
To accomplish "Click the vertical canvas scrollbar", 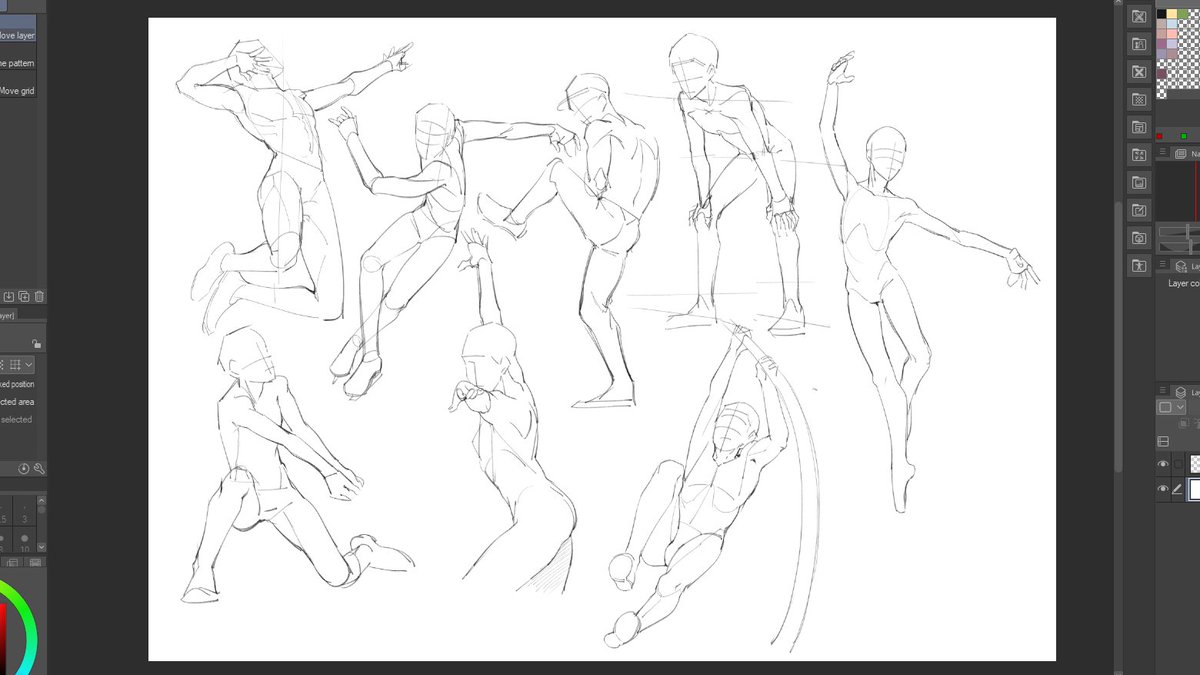I will (1119, 335).
